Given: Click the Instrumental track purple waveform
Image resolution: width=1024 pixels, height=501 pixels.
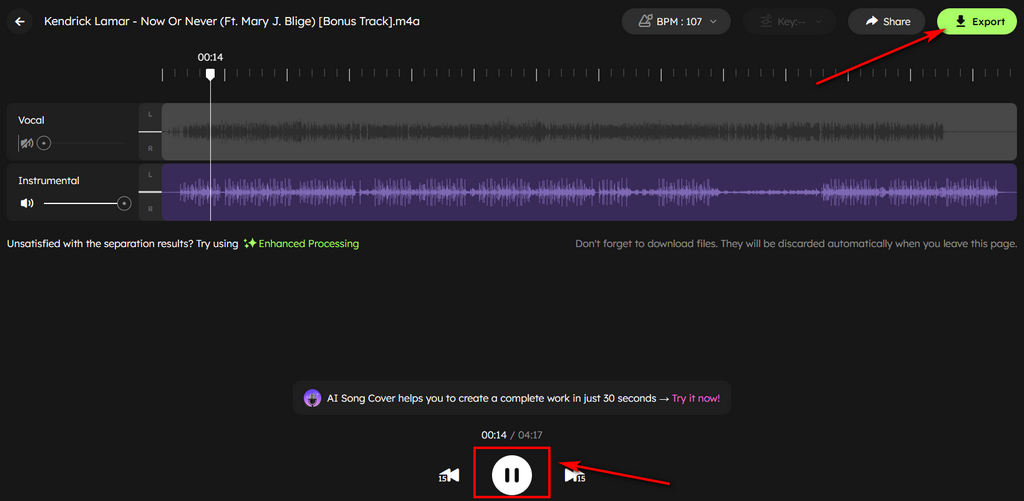Looking at the screenshot, I should point(589,192).
